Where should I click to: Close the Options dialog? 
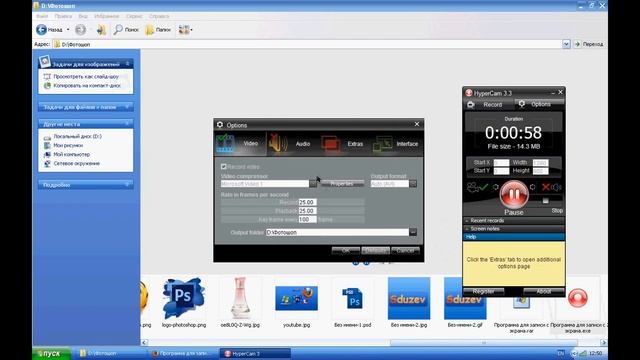point(417,124)
